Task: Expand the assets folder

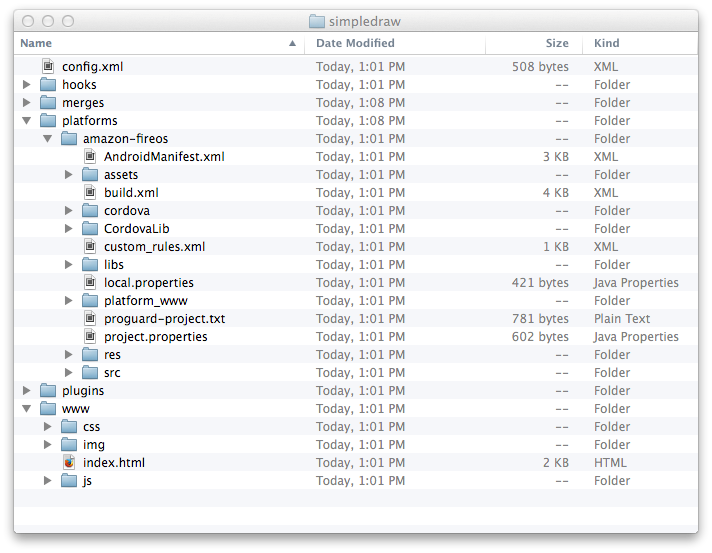Action: coord(69,174)
